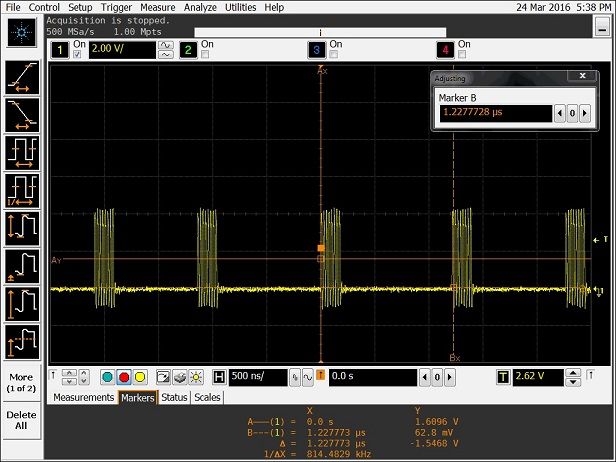Click the orange Ax marker handle on waveform
616x462 pixels.
coord(321,248)
